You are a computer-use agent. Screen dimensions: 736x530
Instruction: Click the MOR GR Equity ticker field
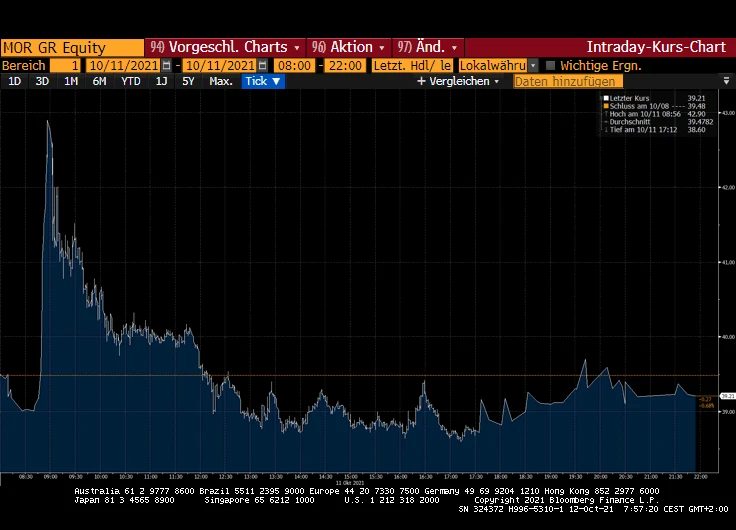(72, 47)
